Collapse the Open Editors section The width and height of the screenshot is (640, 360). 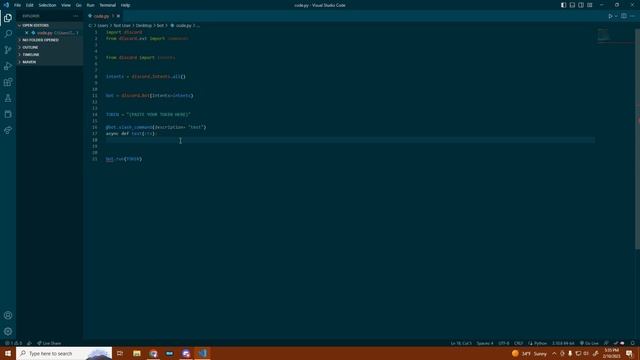50,25
